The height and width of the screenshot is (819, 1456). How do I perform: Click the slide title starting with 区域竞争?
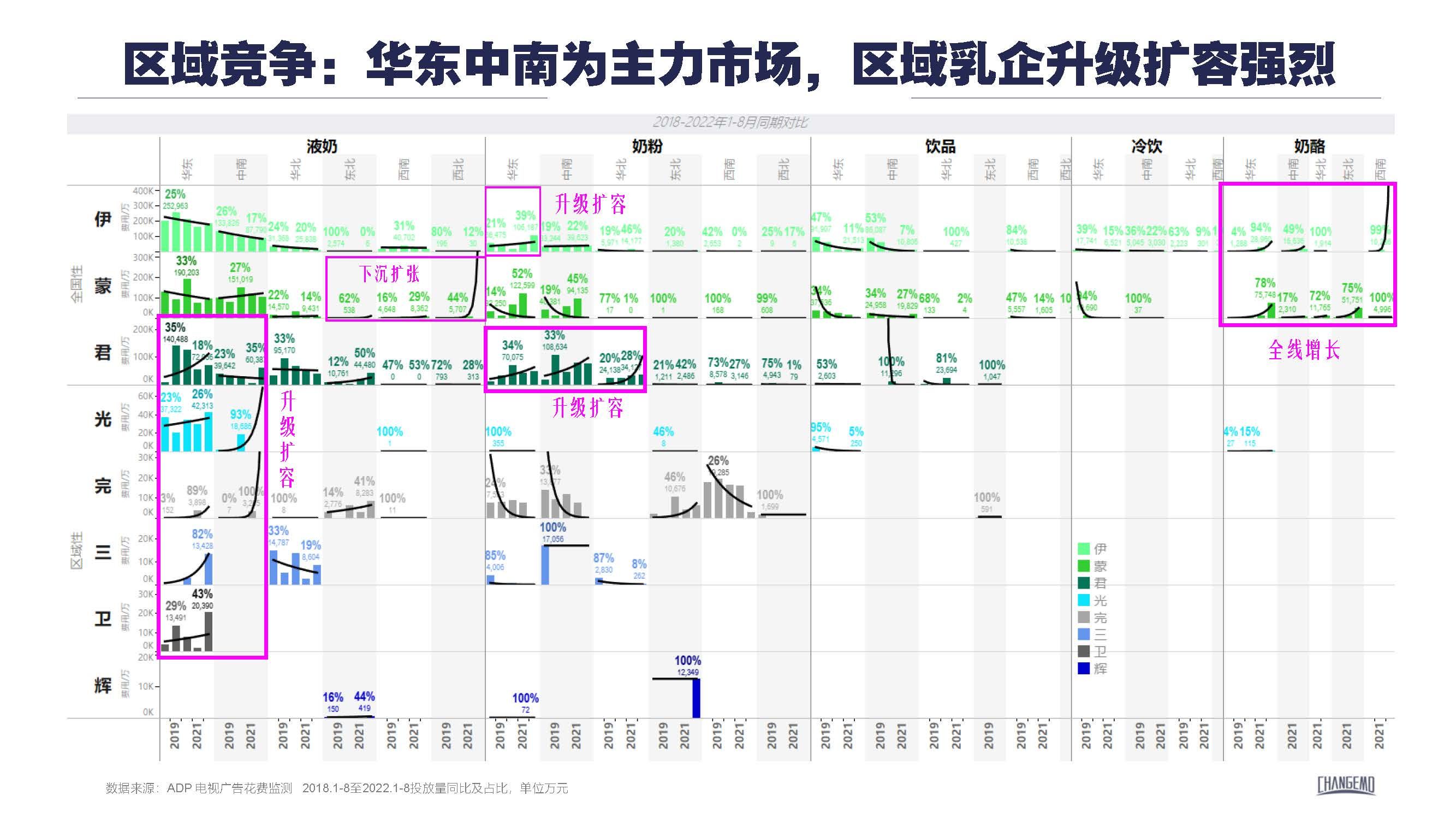click(x=730, y=64)
